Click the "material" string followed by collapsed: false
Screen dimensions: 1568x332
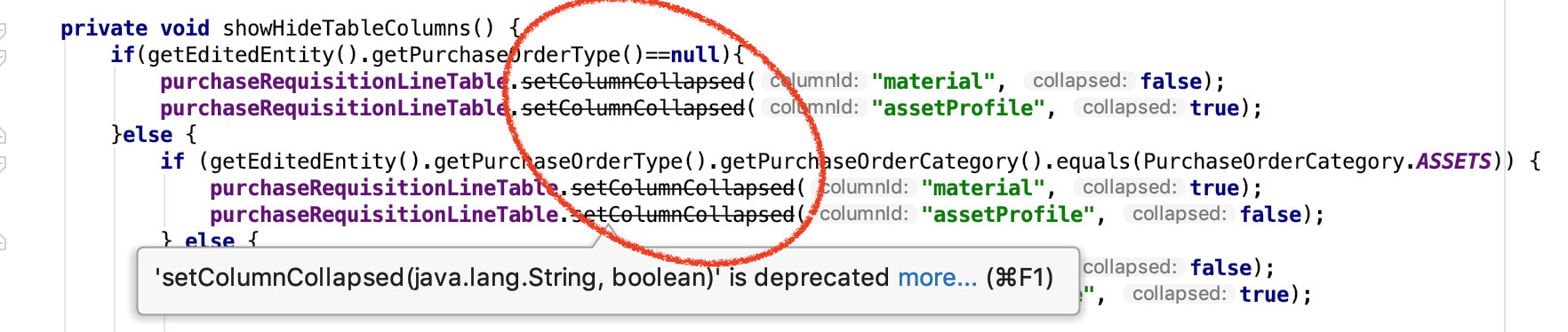(x=933, y=82)
